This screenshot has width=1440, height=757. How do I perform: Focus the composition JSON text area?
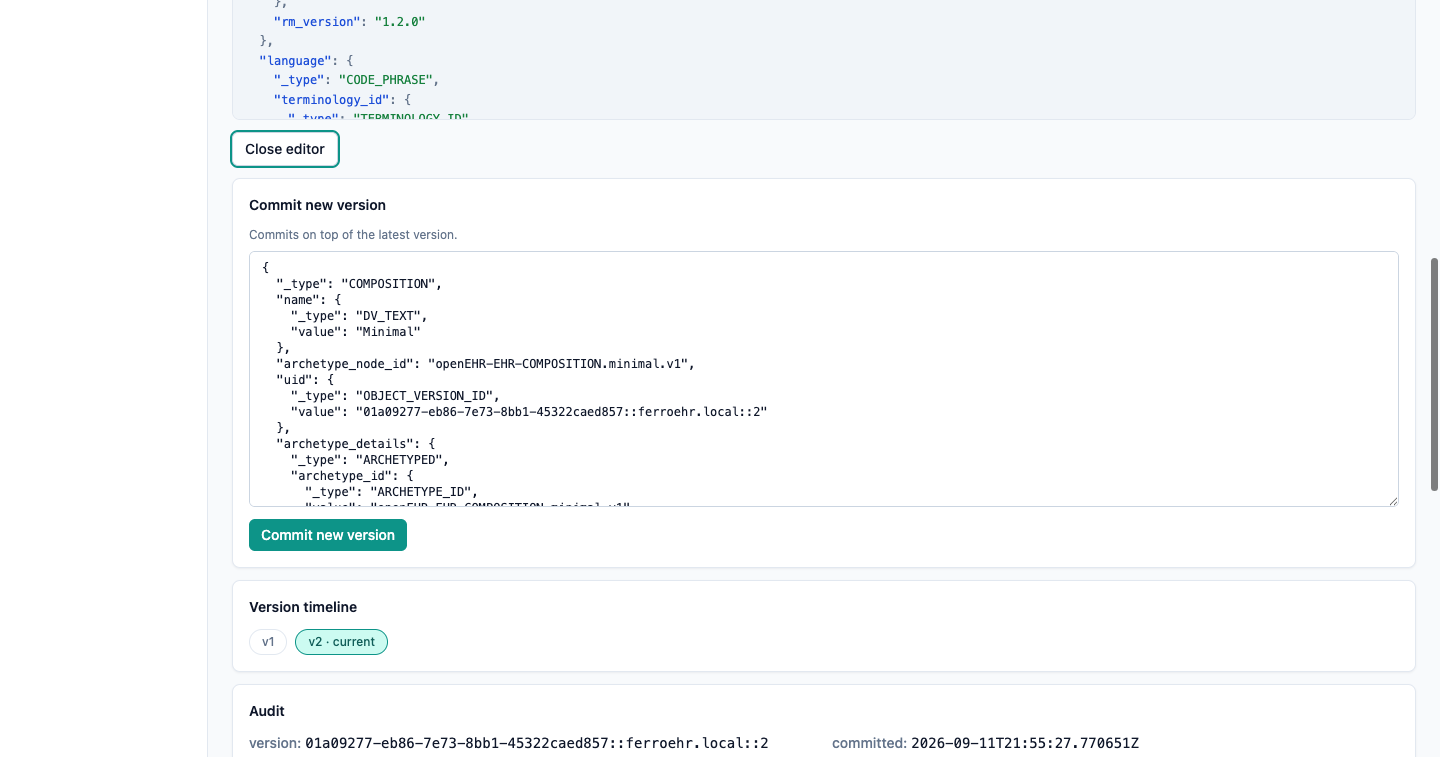(823, 379)
